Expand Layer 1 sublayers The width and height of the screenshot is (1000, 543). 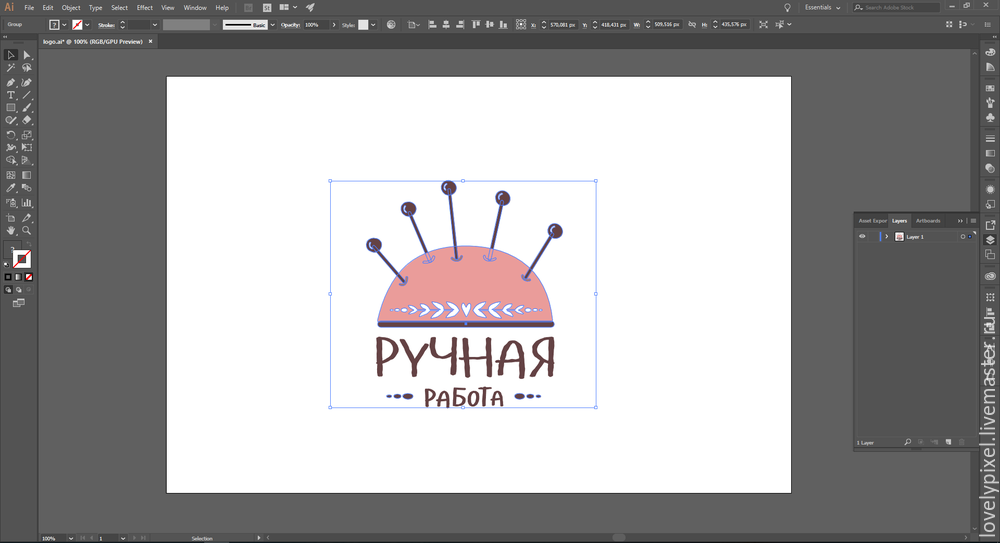pos(886,237)
